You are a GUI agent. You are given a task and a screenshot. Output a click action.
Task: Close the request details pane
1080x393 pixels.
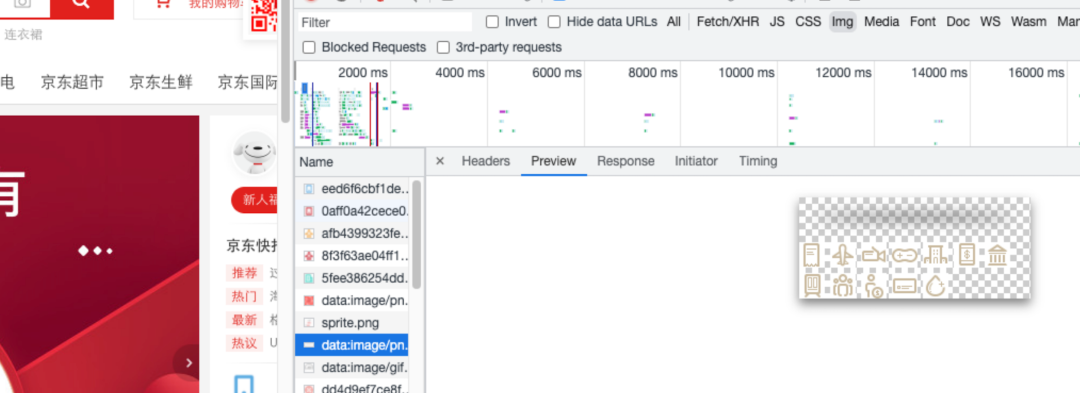tap(440, 161)
